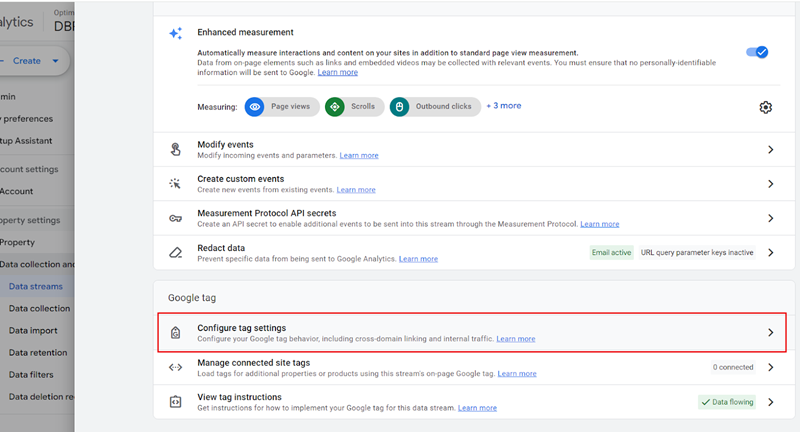800x432 pixels.
Task: Click the Enhanced measurement heading
Action: click(245, 32)
